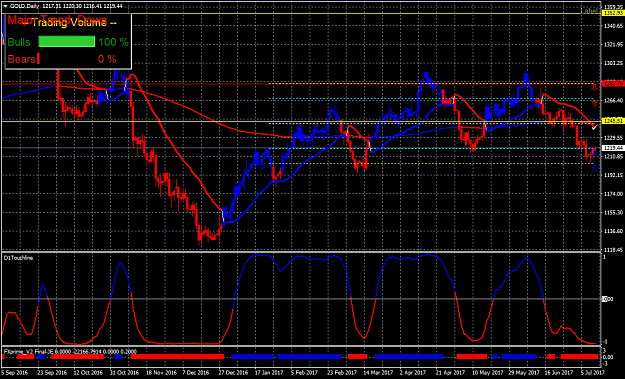Image resolution: width=625 pixels, height=379 pixels.
Task: Click the 1174.00 price scale value
Action: [613, 194]
